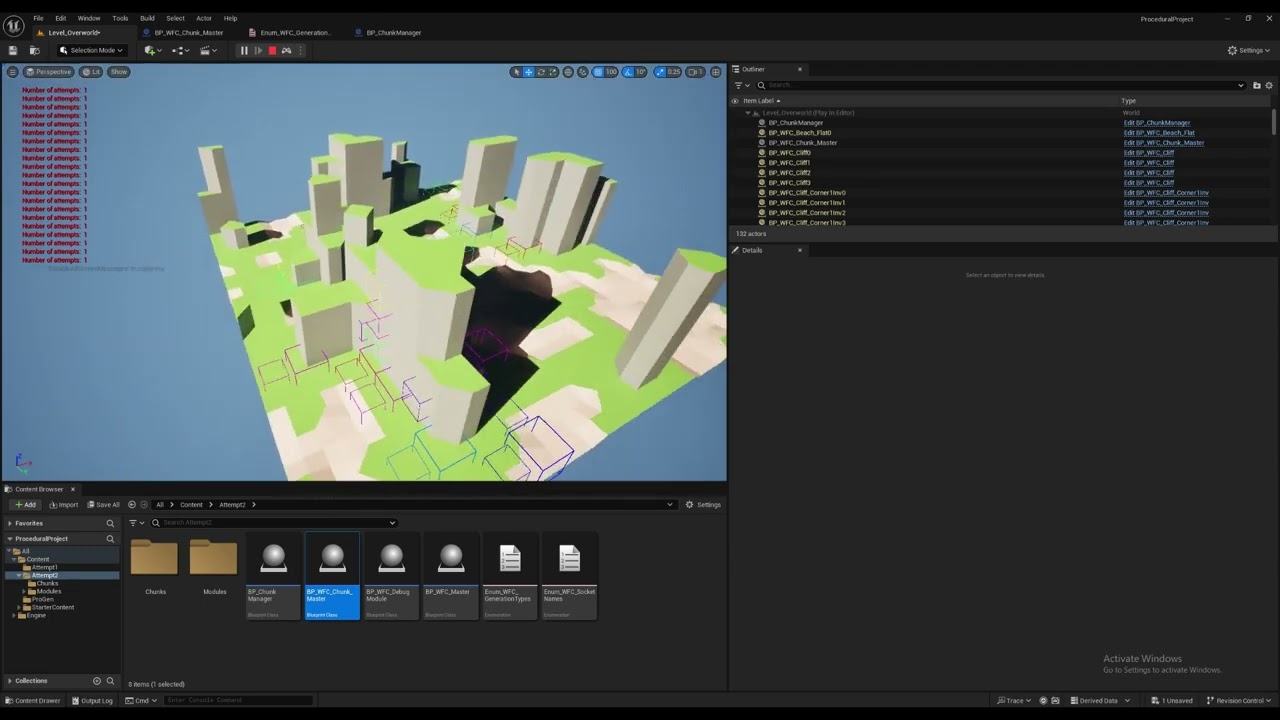Collapse the Level_Overworld tree in Outliner
Image resolution: width=1280 pixels, height=720 pixels.
pyautogui.click(x=748, y=113)
